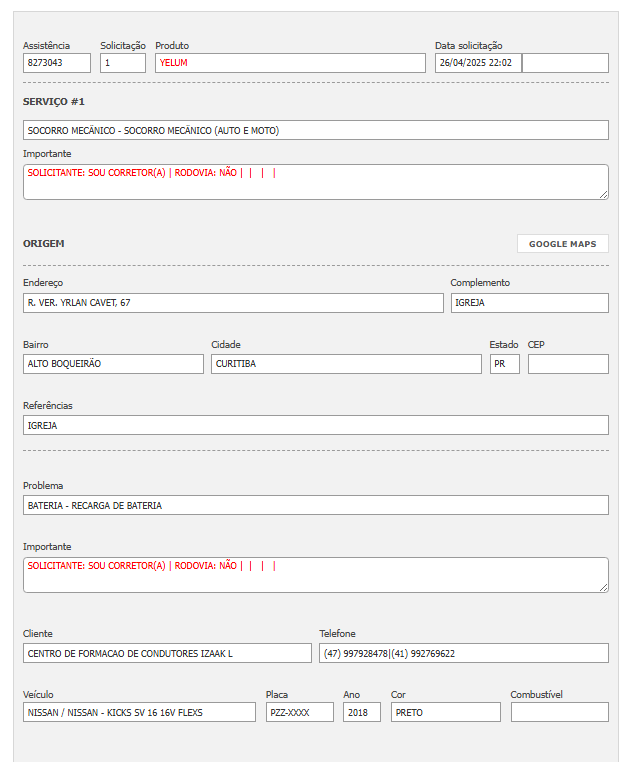
Task: Click the Telefone field
Action: (x=463, y=653)
